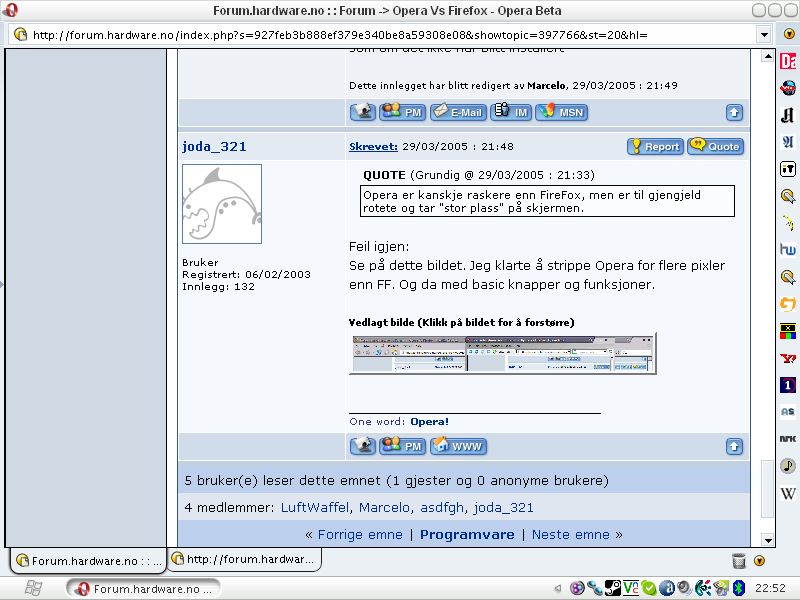Open the blue hw bookmark icon
The height and width of the screenshot is (600, 800).
788,249
